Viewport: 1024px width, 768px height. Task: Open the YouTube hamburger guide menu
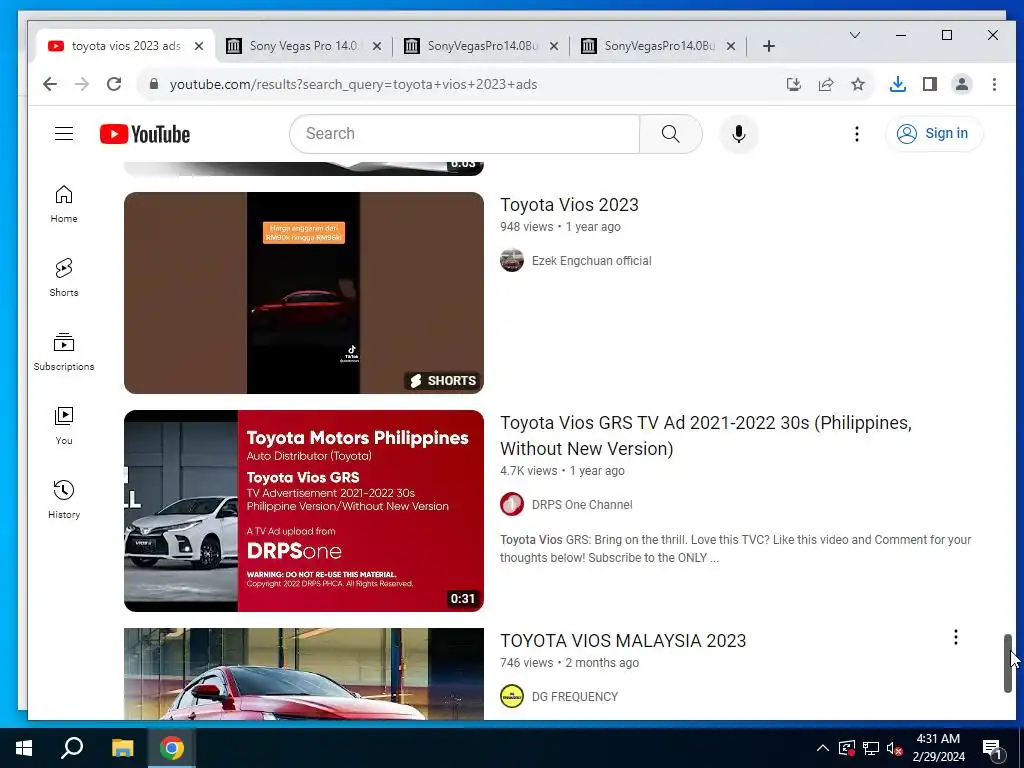click(63, 134)
